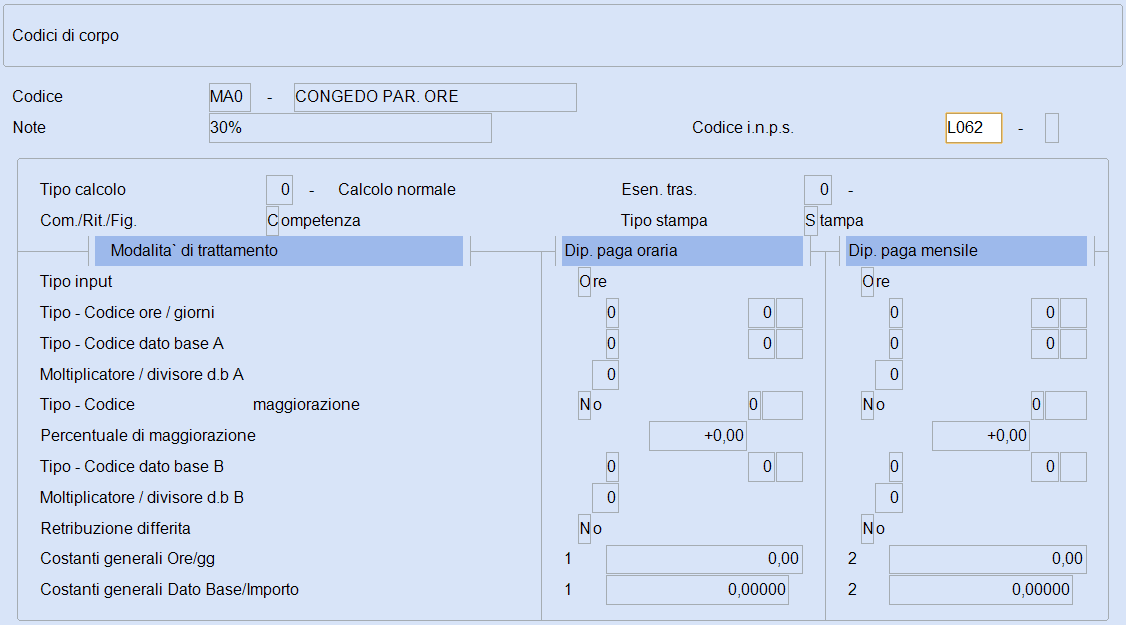Click the Codici di corpo title
This screenshot has width=1126, height=625.
pyautogui.click(x=65, y=35)
